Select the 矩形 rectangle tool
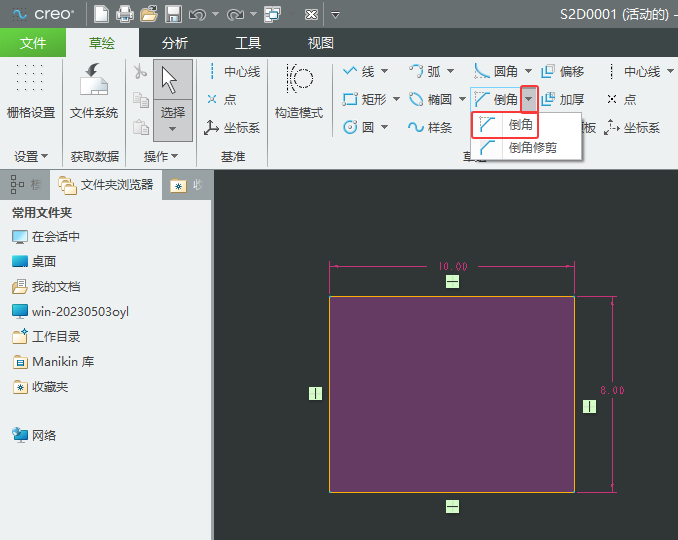The height and width of the screenshot is (540, 678). (364, 99)
